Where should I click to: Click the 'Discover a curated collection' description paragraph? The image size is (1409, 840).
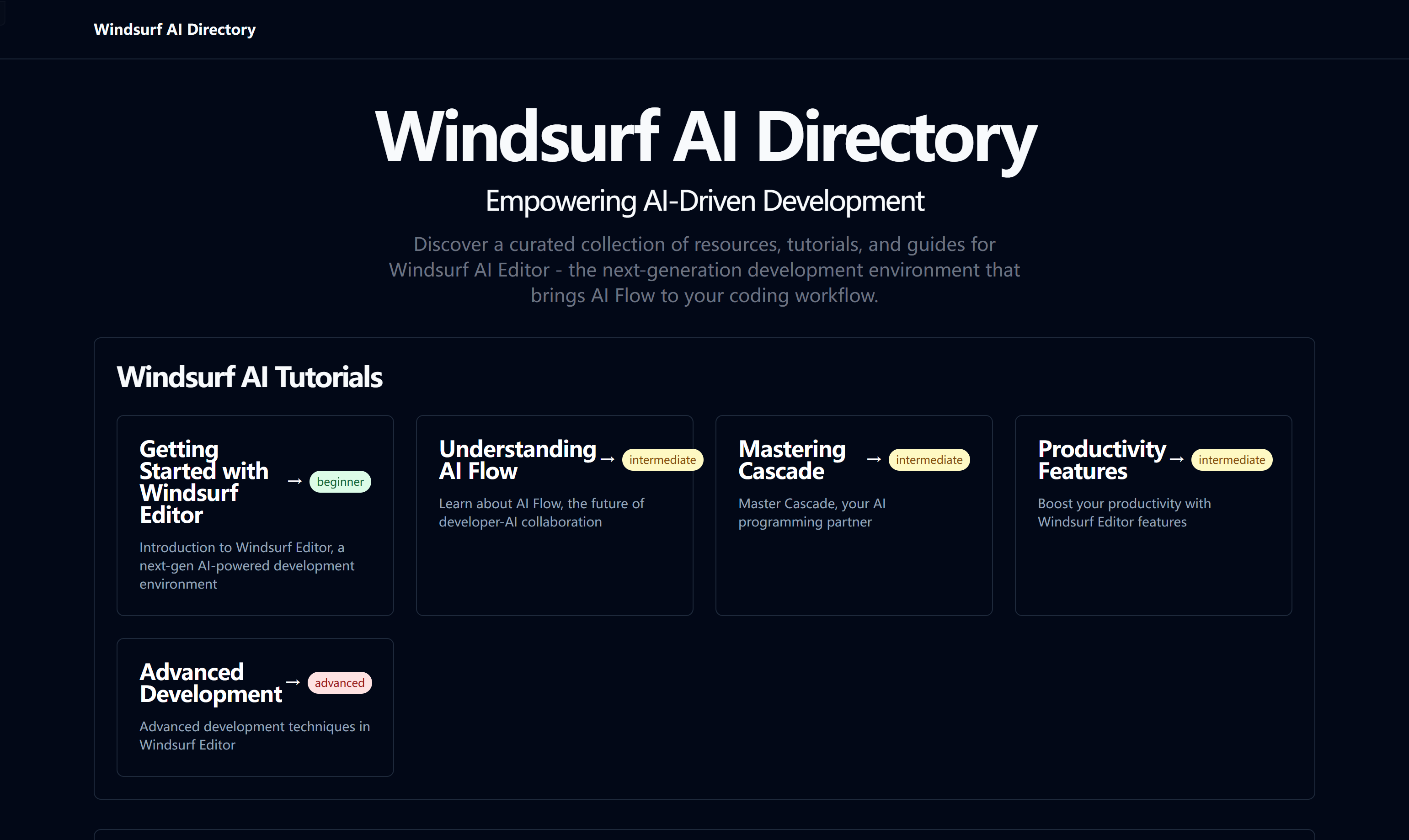tap(705, 270)
